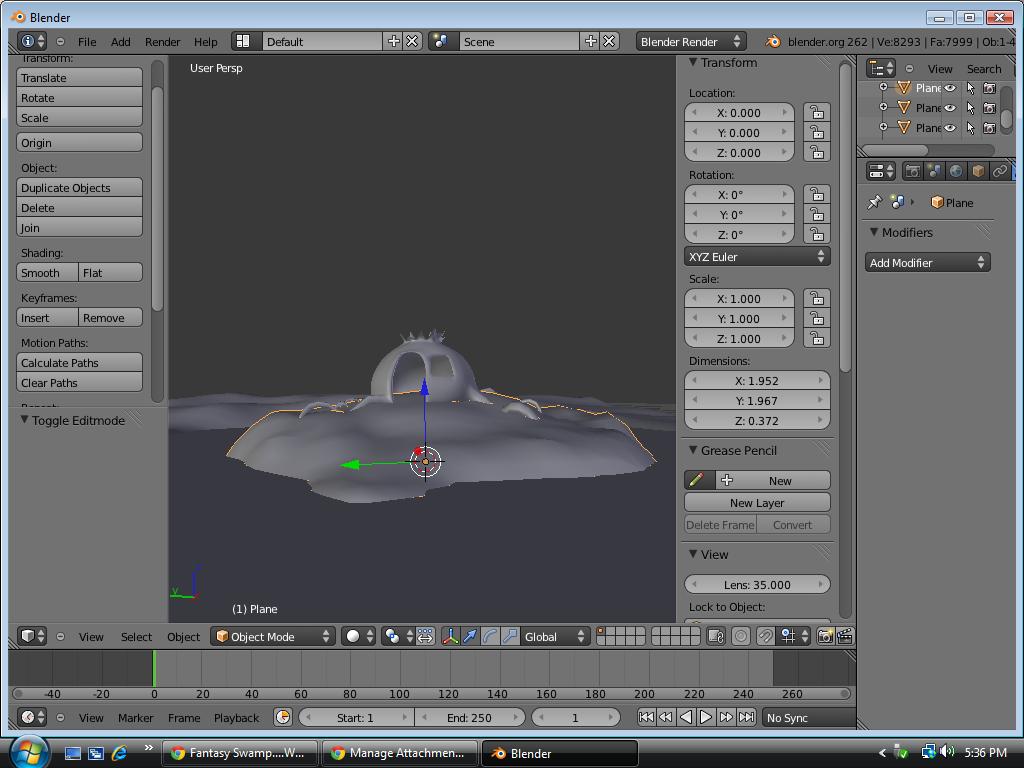Collapse the Transform panel
Screen dimensions: 1024x768
[693, 62]
